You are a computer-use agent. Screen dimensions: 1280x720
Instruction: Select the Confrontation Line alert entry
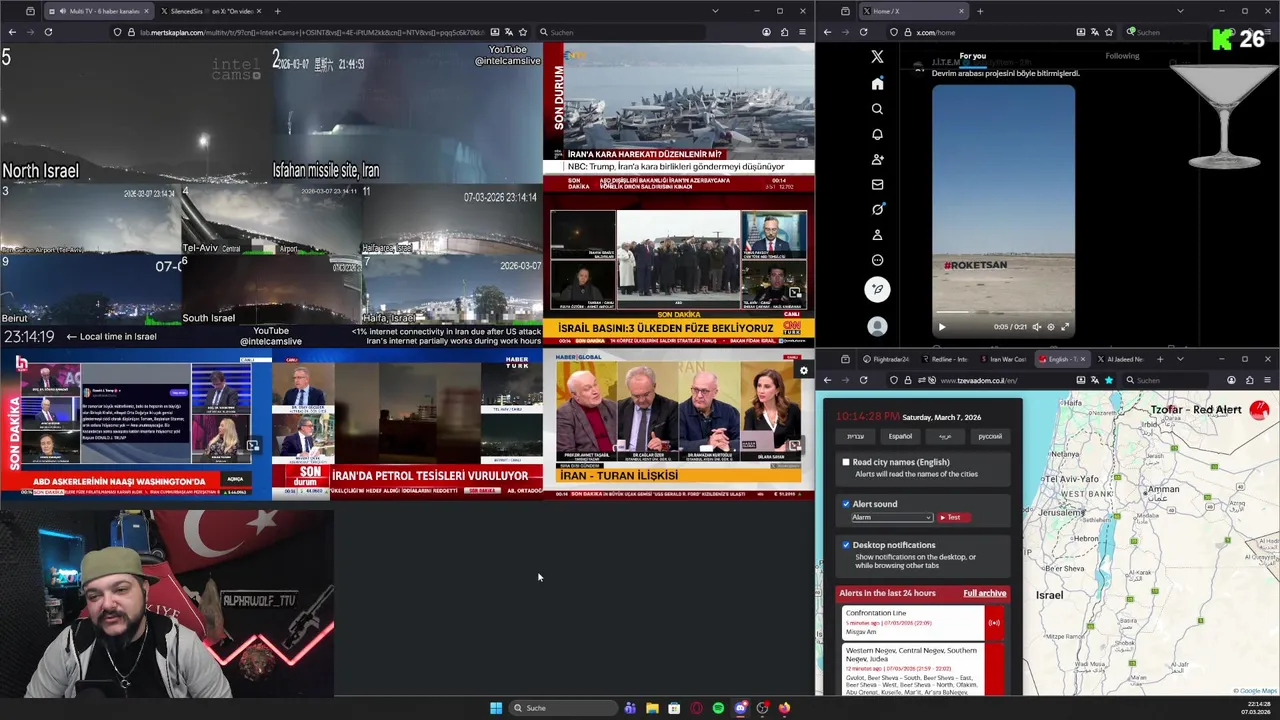tap(914, 623)
